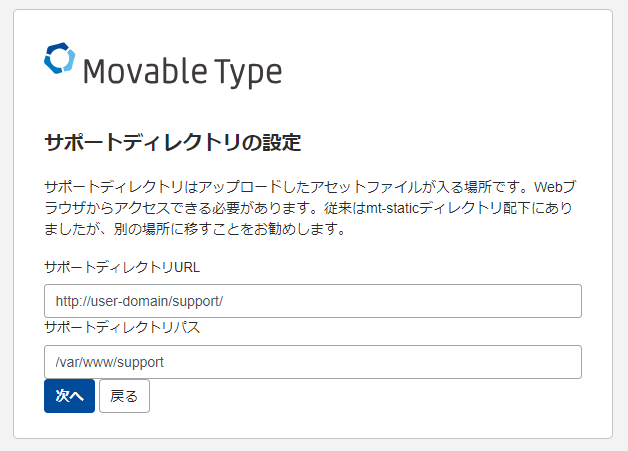
Task: Click the サポートディレクトリURL label
Action: point(122,267)
